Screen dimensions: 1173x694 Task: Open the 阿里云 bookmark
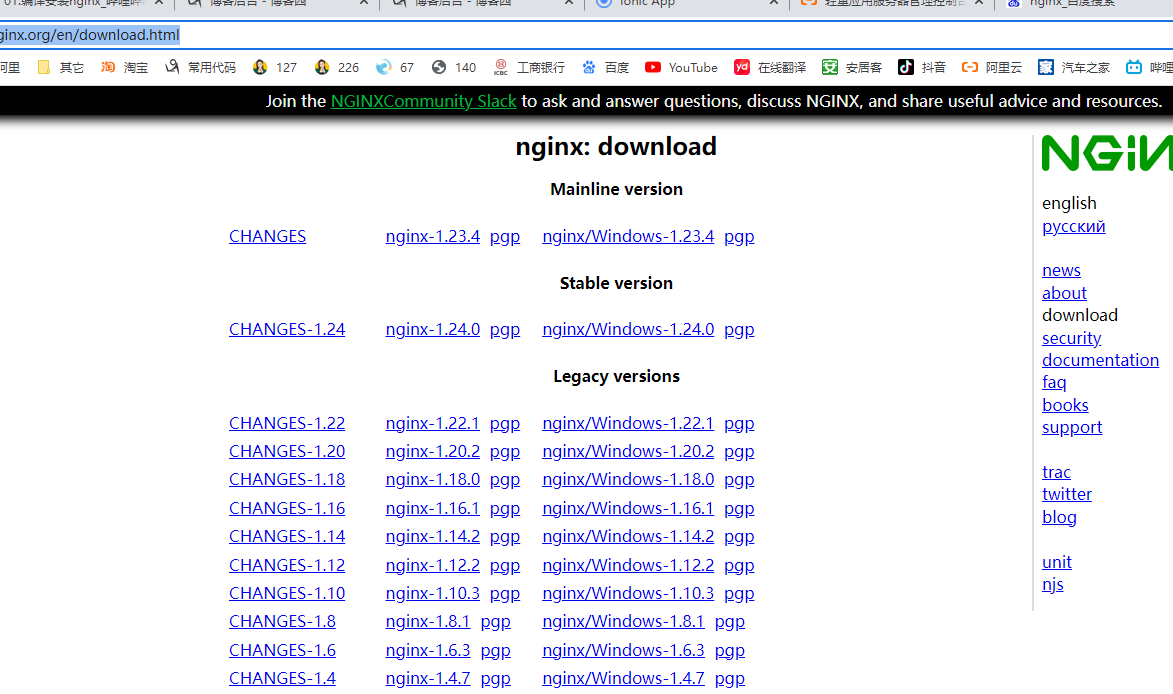991,67
